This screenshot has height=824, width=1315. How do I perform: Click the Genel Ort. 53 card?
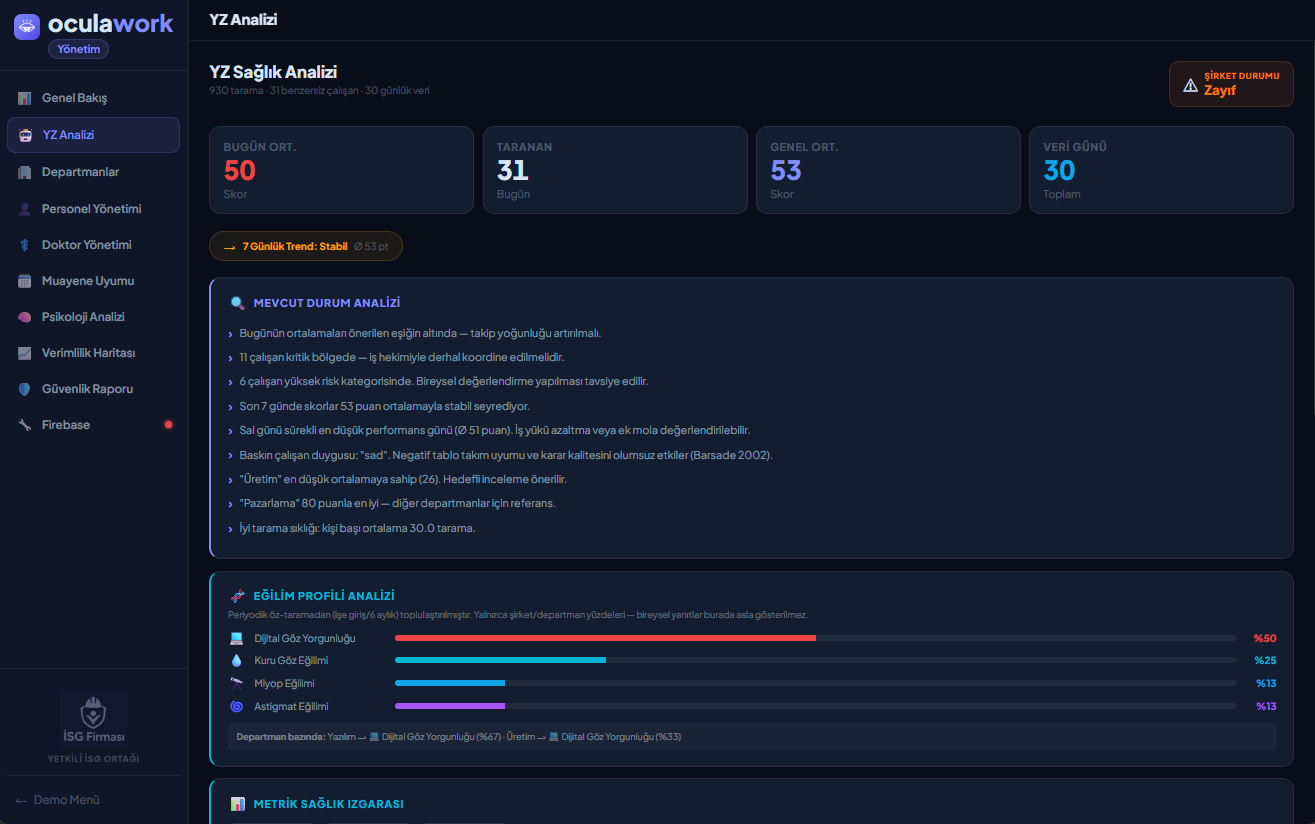click(888, 170)
